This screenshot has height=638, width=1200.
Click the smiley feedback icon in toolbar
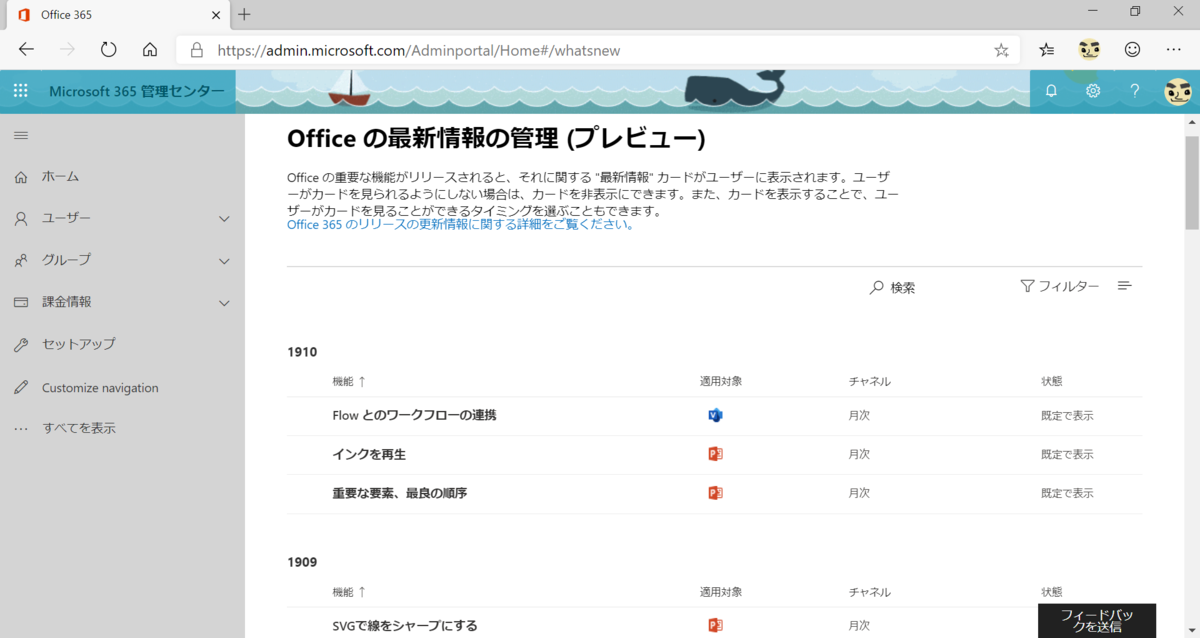(x=1132, y=49)
